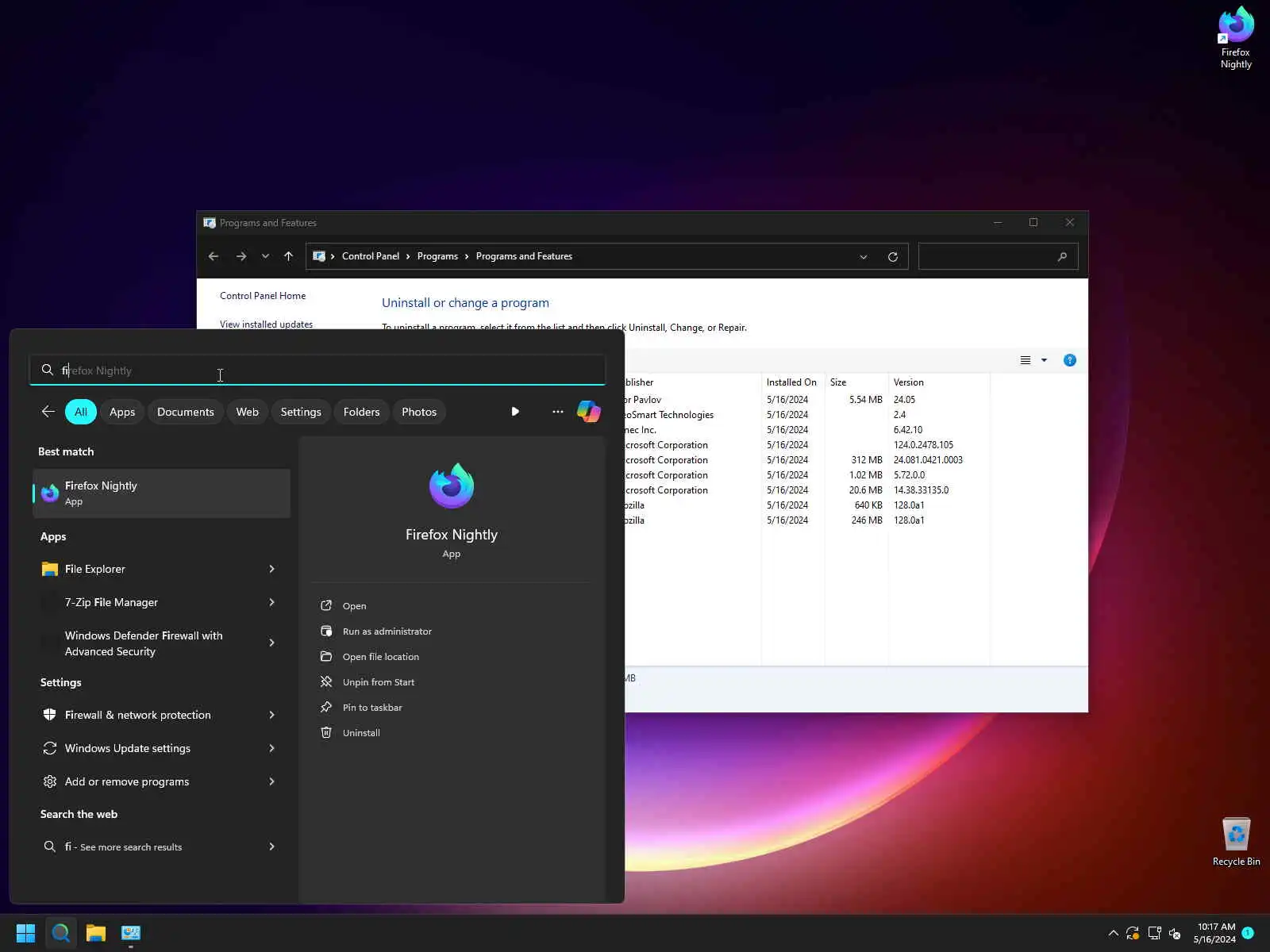The image size is (1270, 952).
Task: Open Firewall & network protection setting
Action: pyautogui.click(x=148, y=715)
